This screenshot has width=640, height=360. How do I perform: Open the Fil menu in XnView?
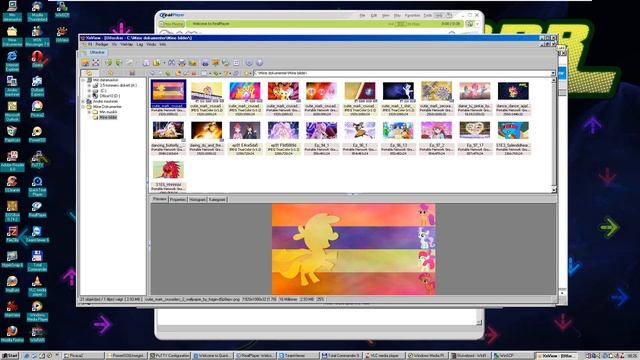coord(90,44)
